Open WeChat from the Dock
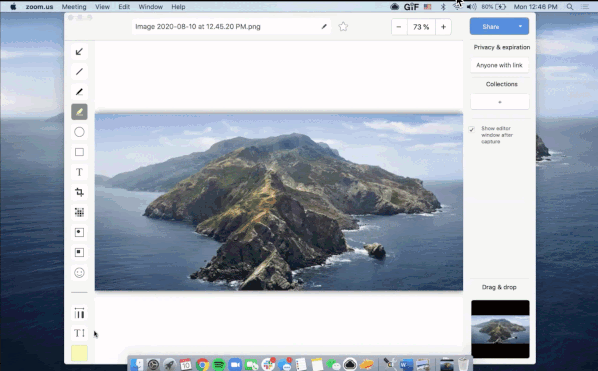 coord(333,365)
